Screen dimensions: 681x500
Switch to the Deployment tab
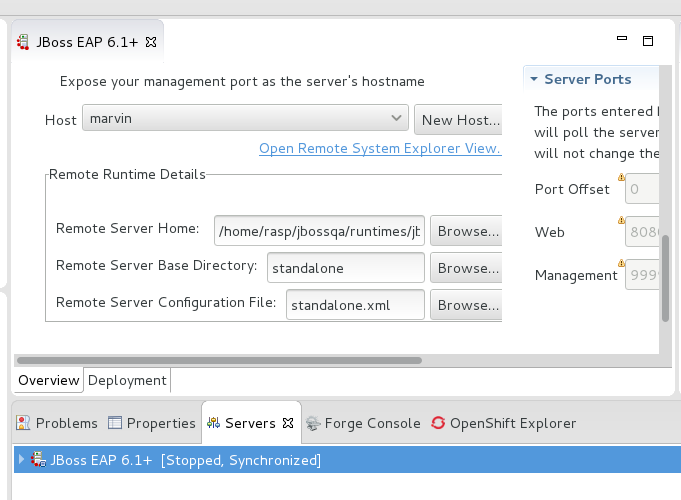pyautogui.click(x=127, y=380)
